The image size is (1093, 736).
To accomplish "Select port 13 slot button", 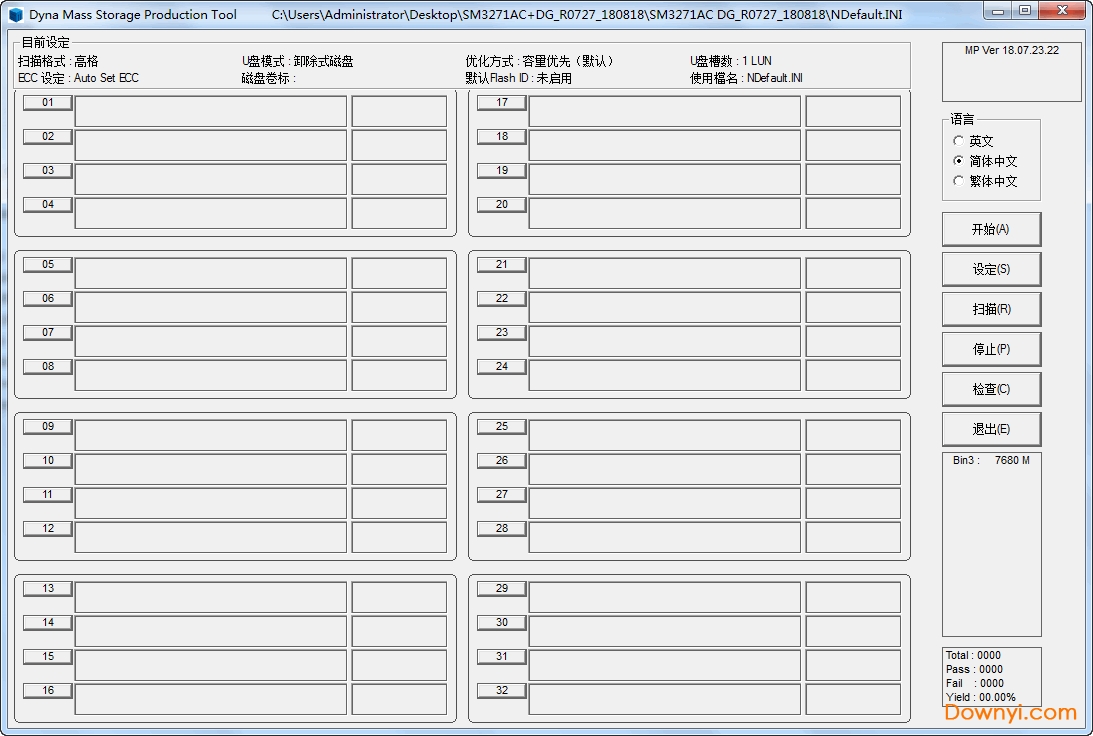I will pos(48,589).
